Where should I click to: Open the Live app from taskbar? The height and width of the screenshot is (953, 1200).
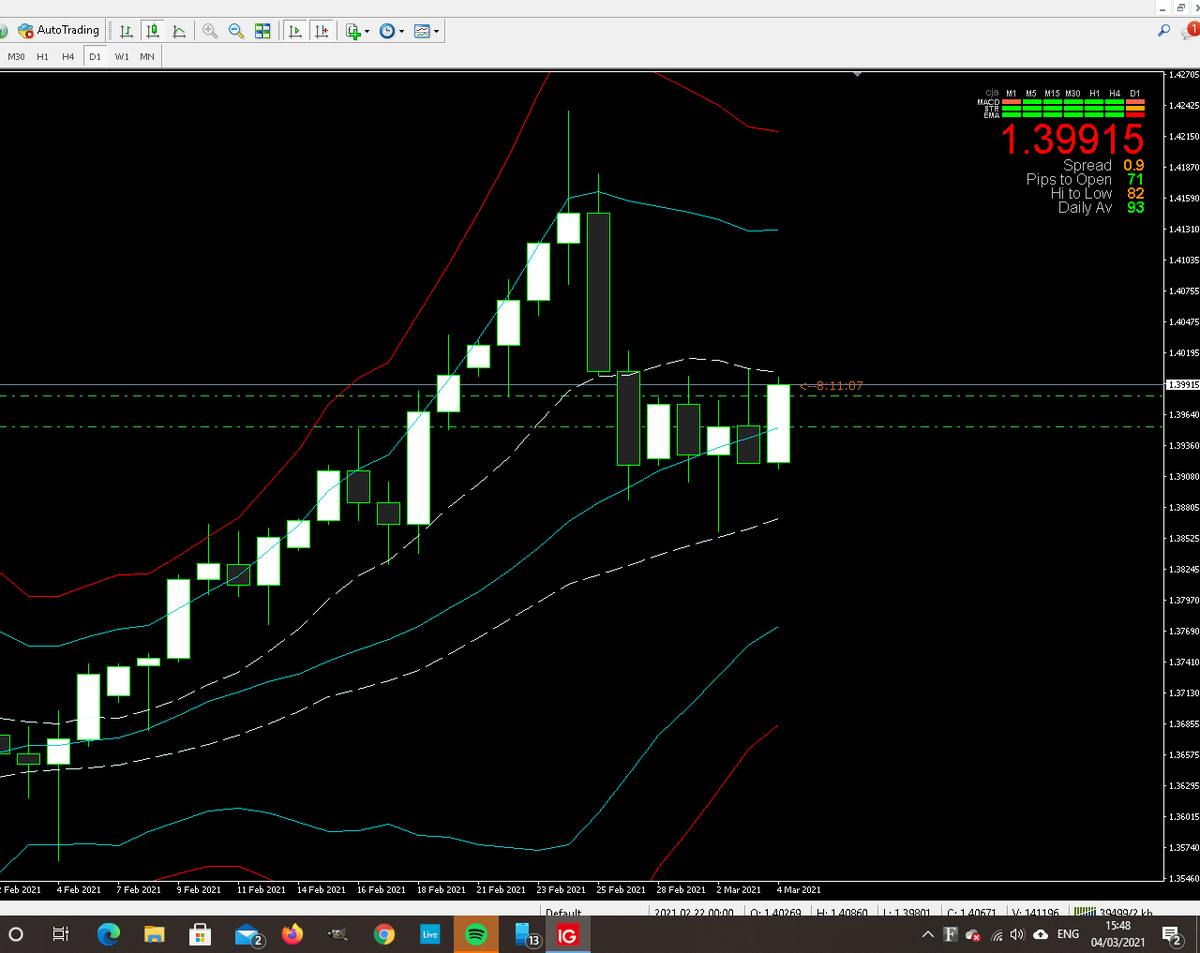[430, 935]
